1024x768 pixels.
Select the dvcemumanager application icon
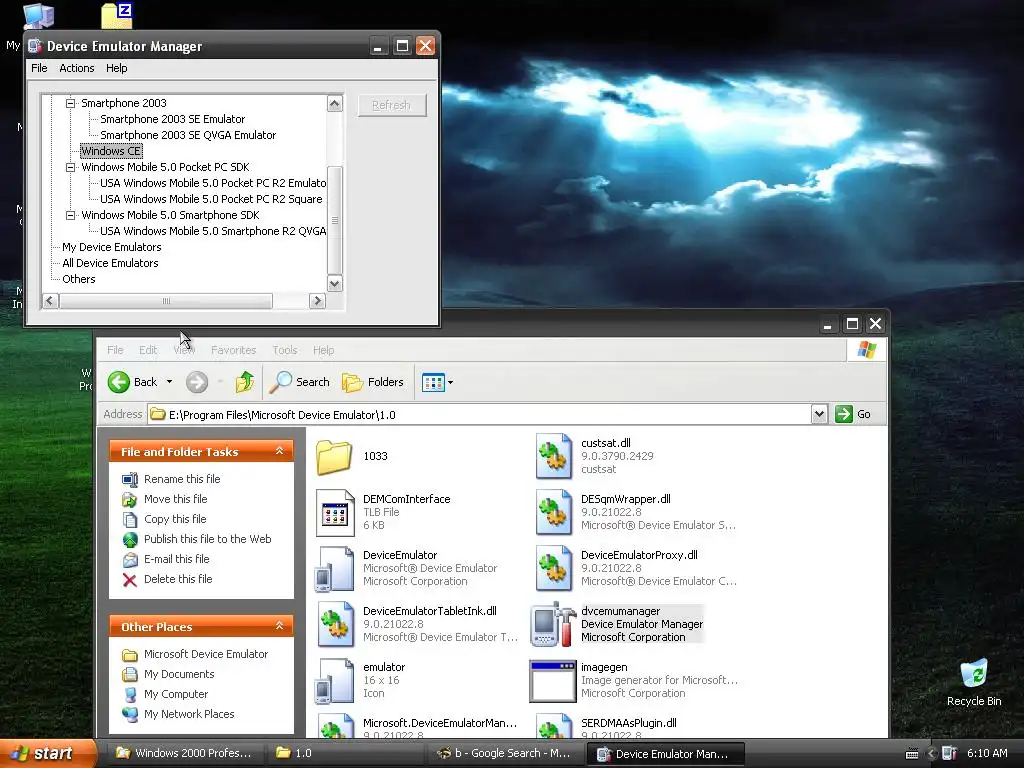[553, 624]
